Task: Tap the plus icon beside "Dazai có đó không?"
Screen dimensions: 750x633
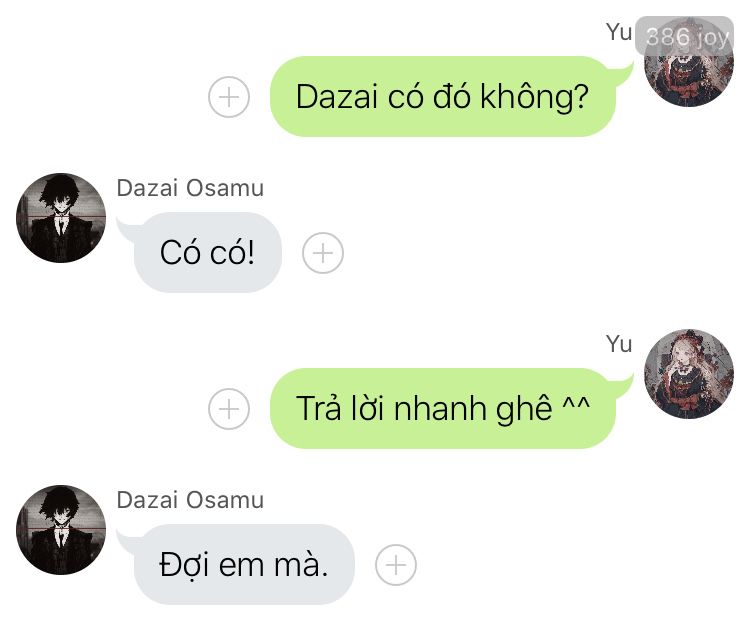Action: point(229,97)
